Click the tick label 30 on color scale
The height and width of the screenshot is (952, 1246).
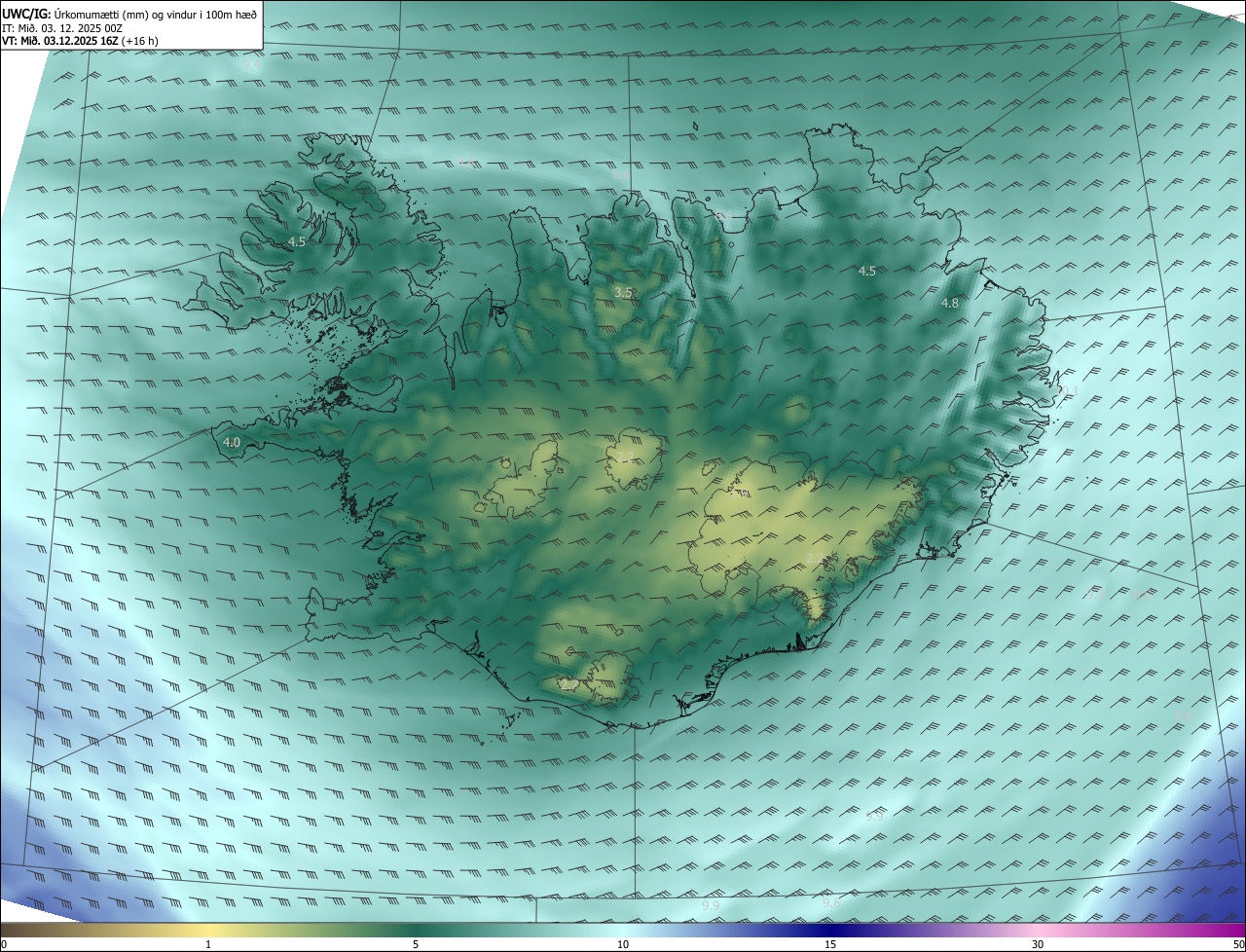point(1038,944)
